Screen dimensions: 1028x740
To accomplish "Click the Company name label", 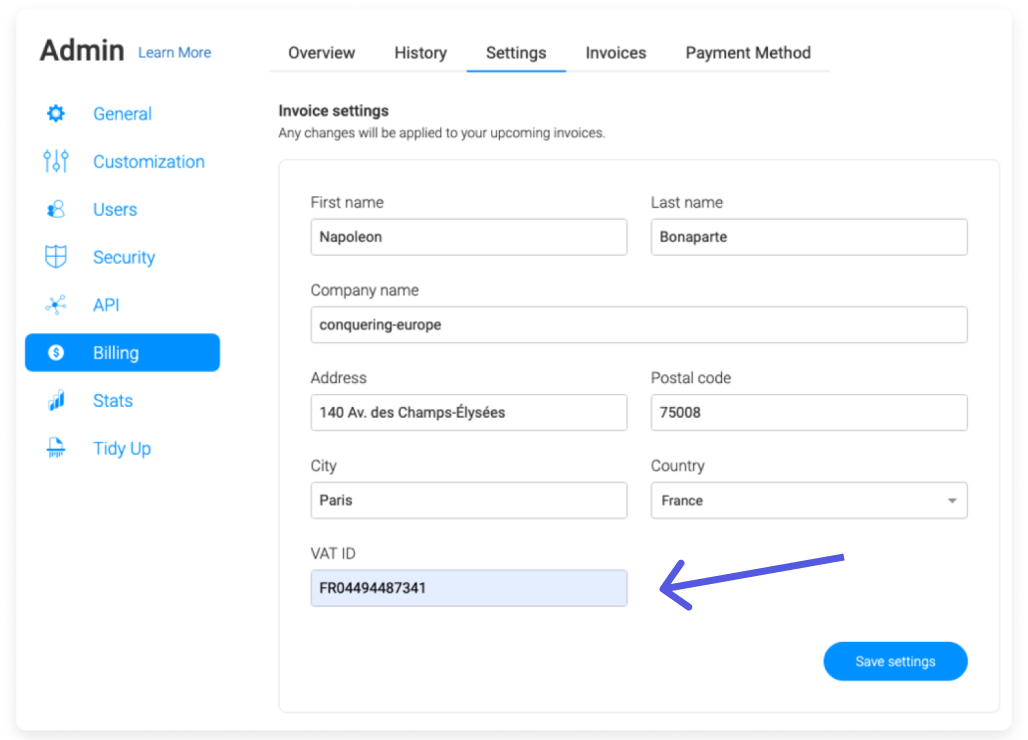I will click(365, 290).
